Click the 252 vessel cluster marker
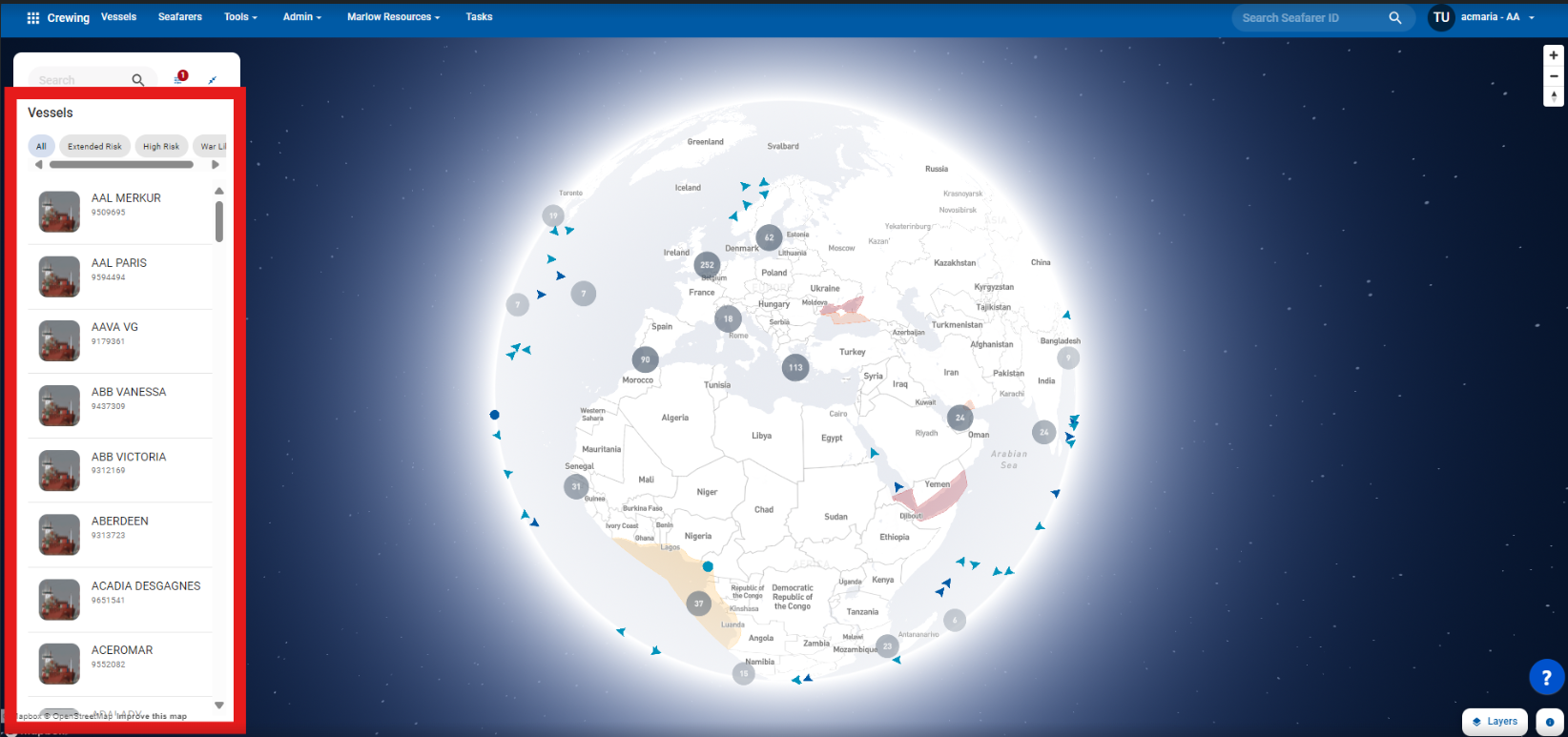This screenshot has height=737, width=1568. pos(707,265)
